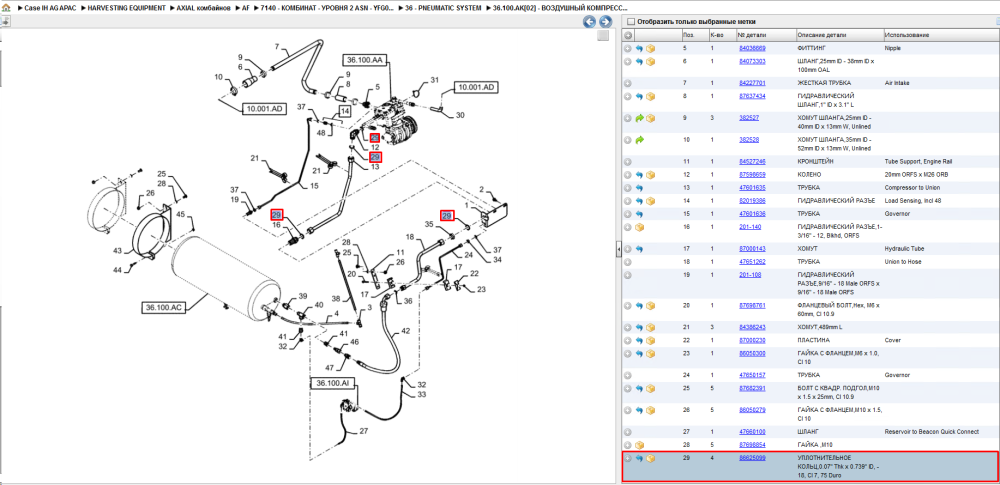
Task: Open part number link 382527
Action: pos(749,118)
